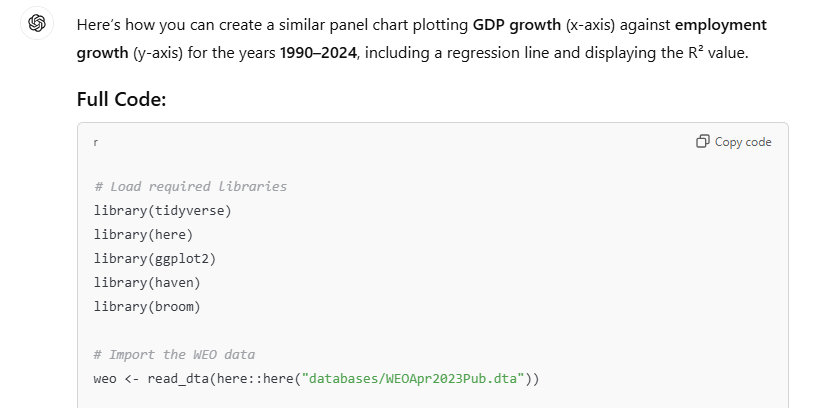Click the bold 'employment' word

721,25
